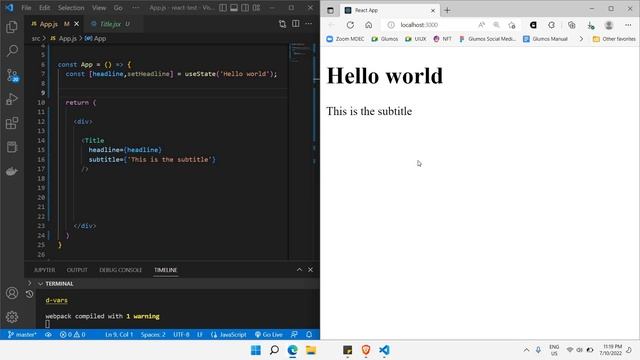Image resolution: width=640 pixels, height=360 pixels.
Task: Click the Open Changes icon in editor toolbar
Action: tap(282, 24)
